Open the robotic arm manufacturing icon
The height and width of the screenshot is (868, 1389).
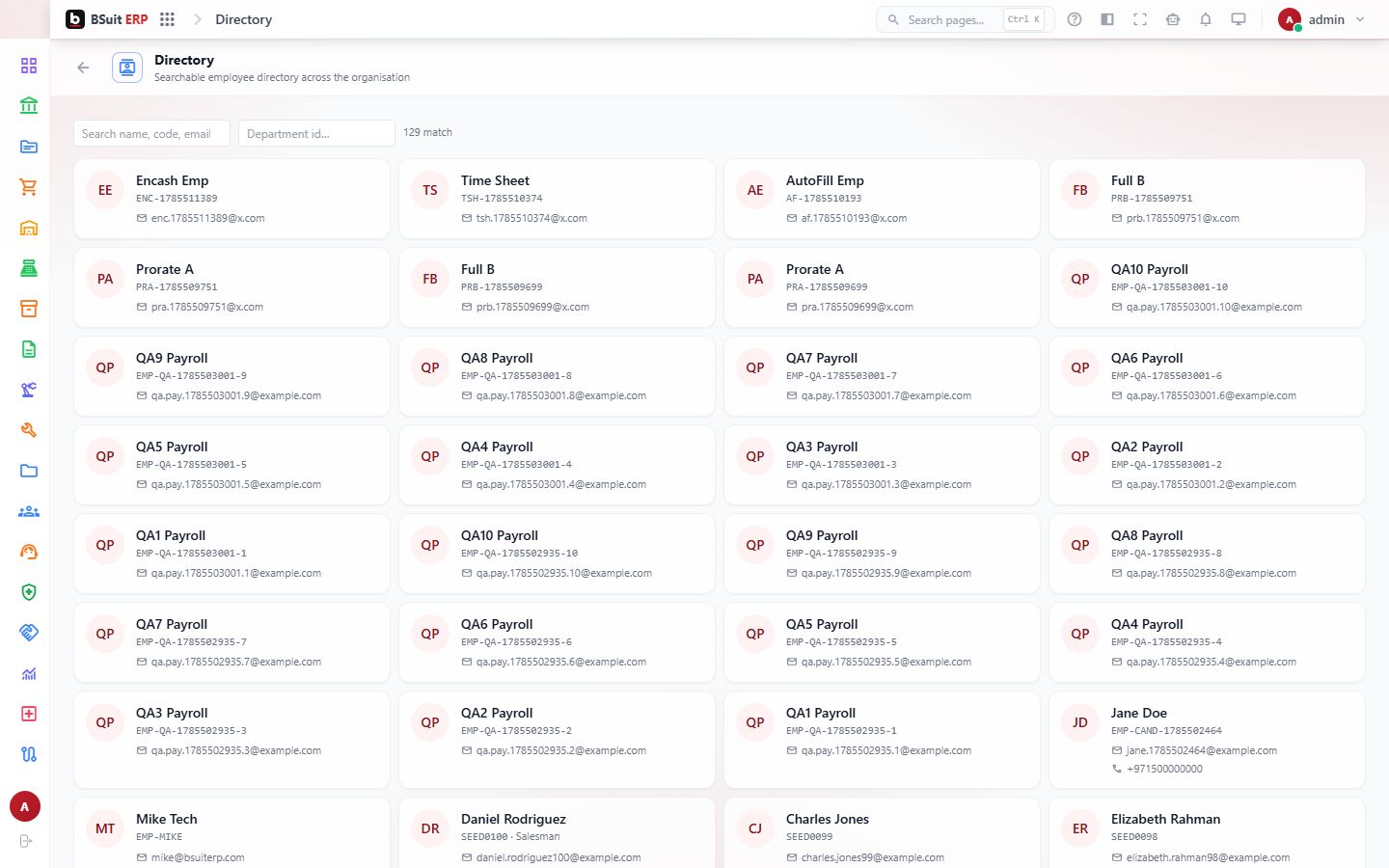tap(29, 390)
